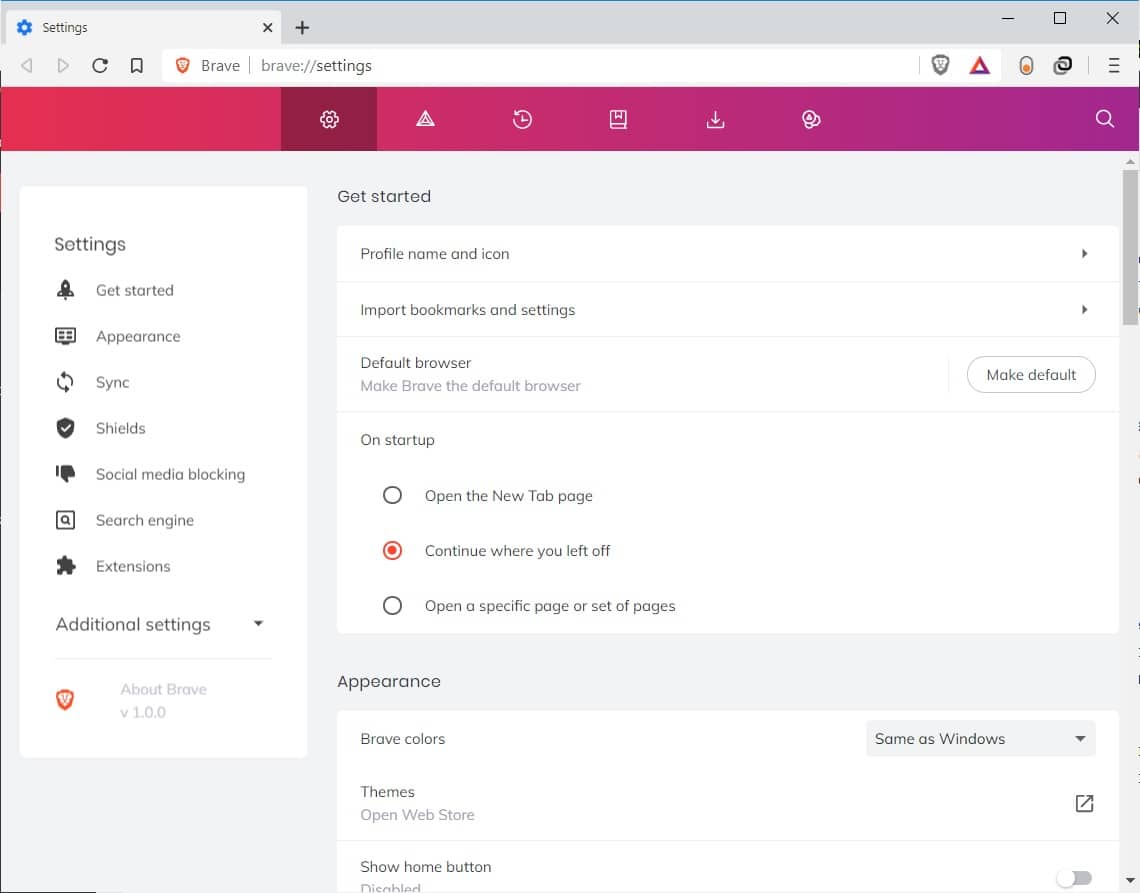
Task: Open the Settings gear tab in pink toolbar
Action: click(x=329, y=119)
